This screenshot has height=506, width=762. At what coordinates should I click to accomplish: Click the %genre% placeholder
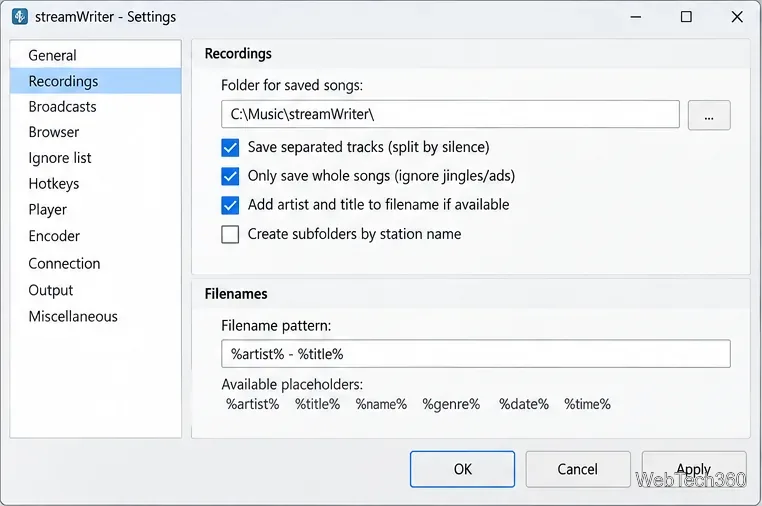pyautogui.click(x=451, y=404)
